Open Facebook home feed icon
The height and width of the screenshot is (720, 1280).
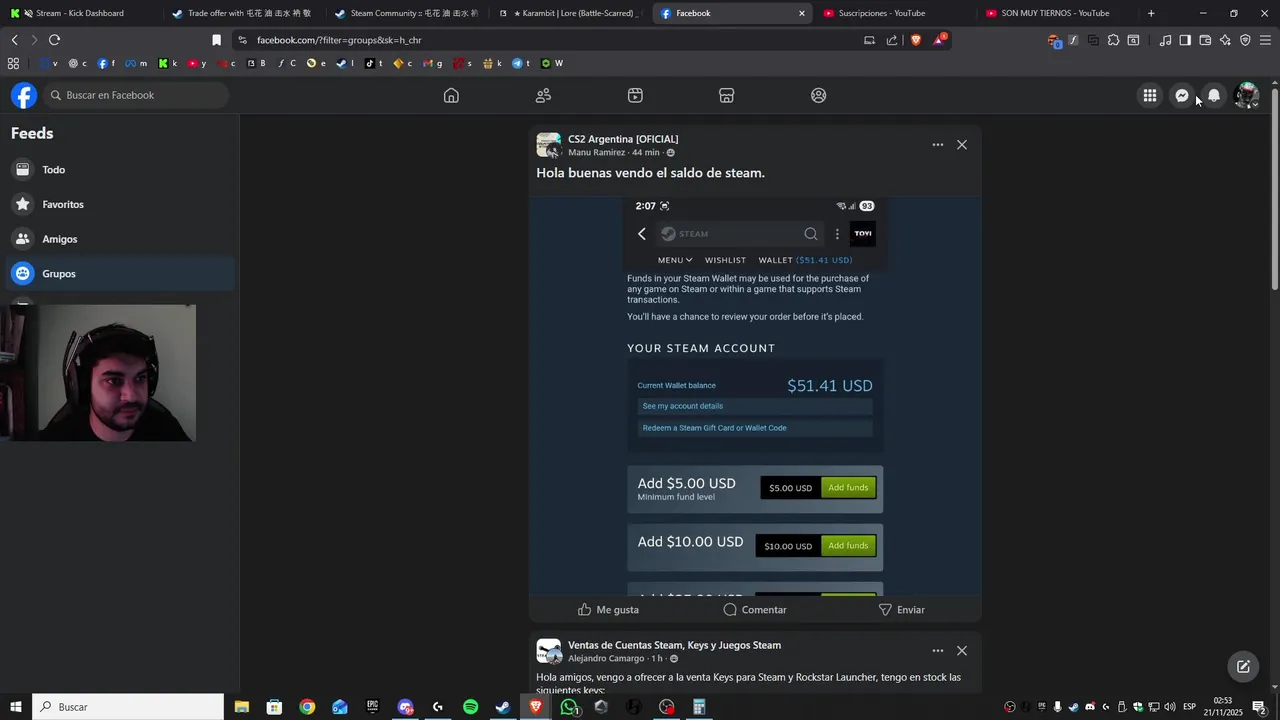(x=451, y=95)
